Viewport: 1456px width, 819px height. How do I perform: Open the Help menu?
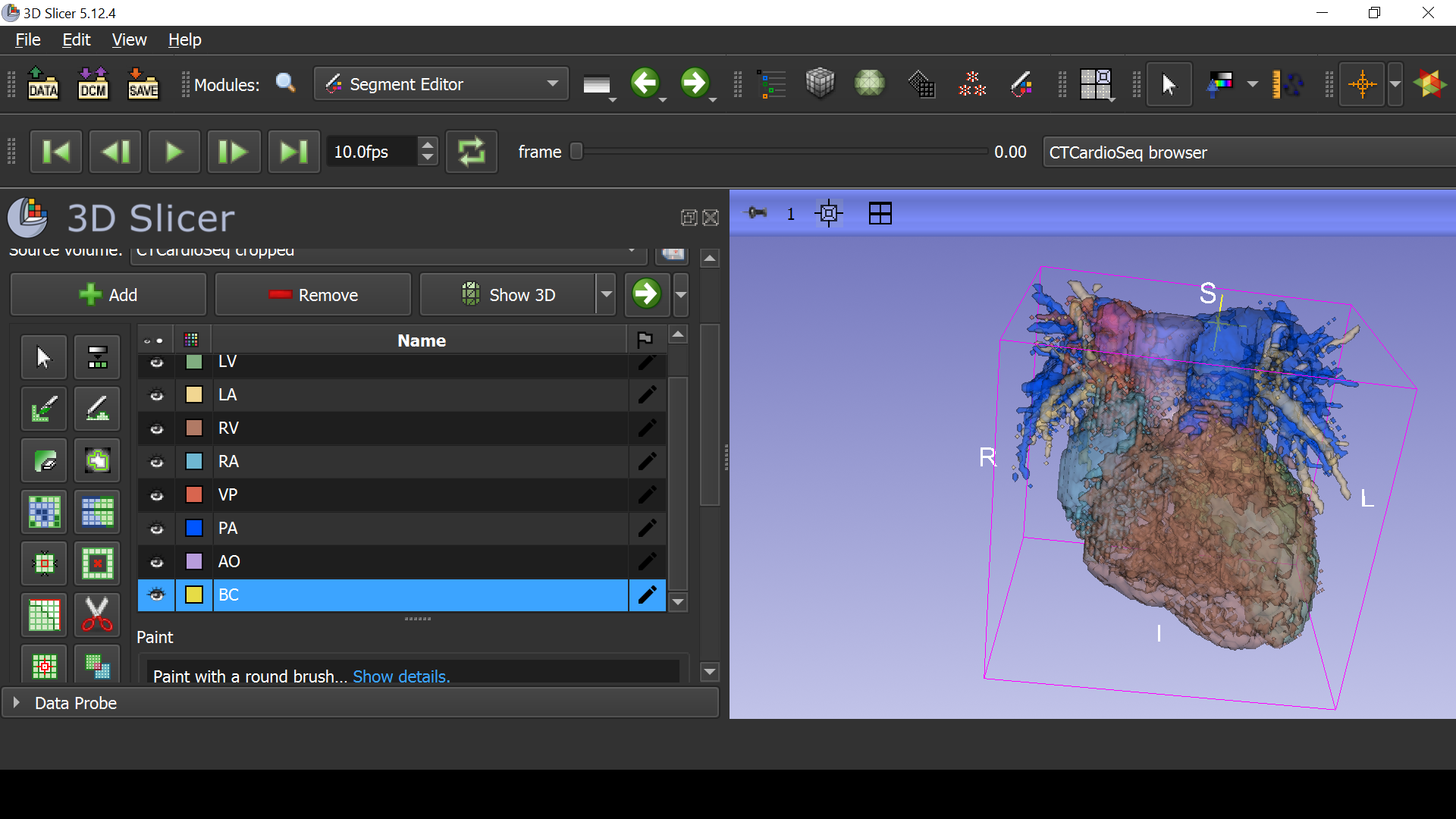click(x=184, y=39)
